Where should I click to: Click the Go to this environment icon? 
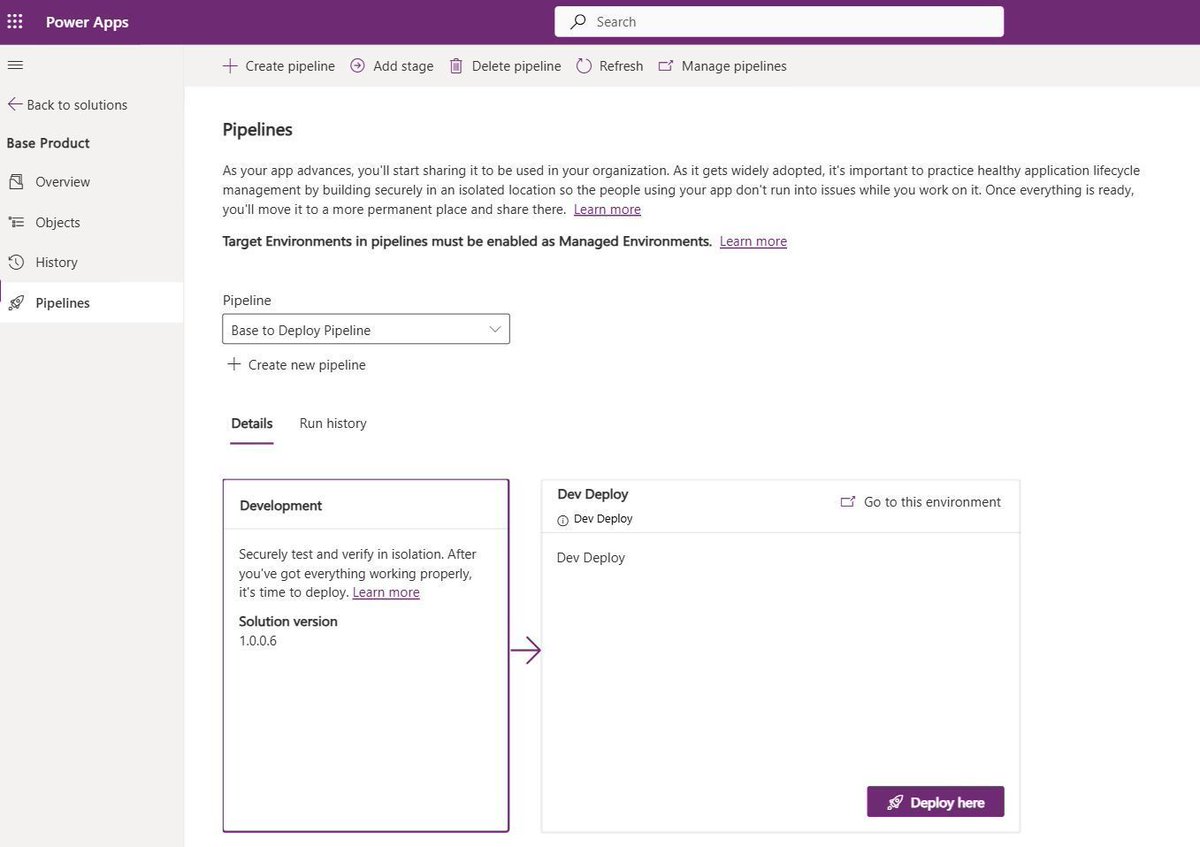click(x=848, y=502)
